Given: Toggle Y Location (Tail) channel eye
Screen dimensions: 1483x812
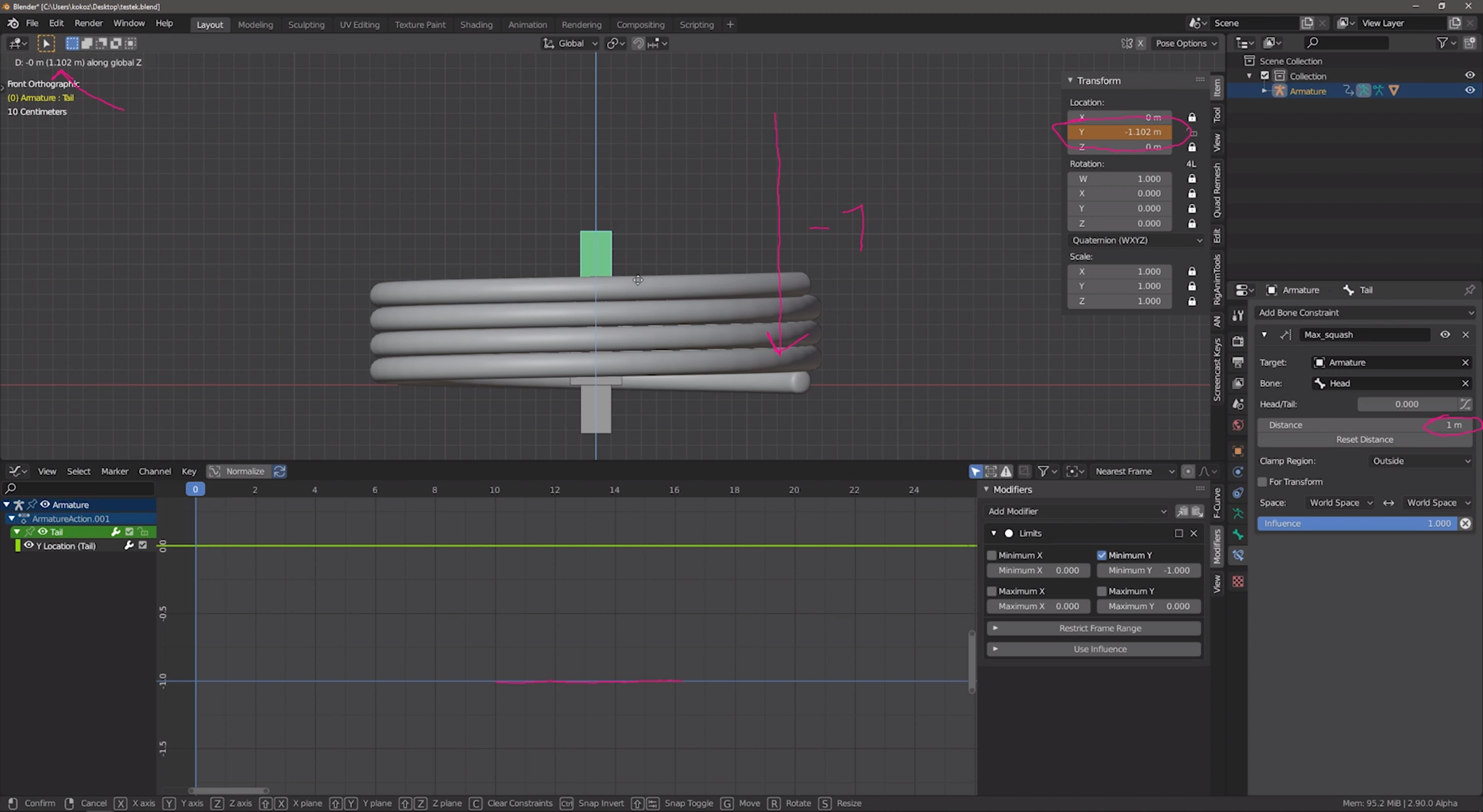Looking at the screenshot, I should pyautogui.click(x=28, y=546).
